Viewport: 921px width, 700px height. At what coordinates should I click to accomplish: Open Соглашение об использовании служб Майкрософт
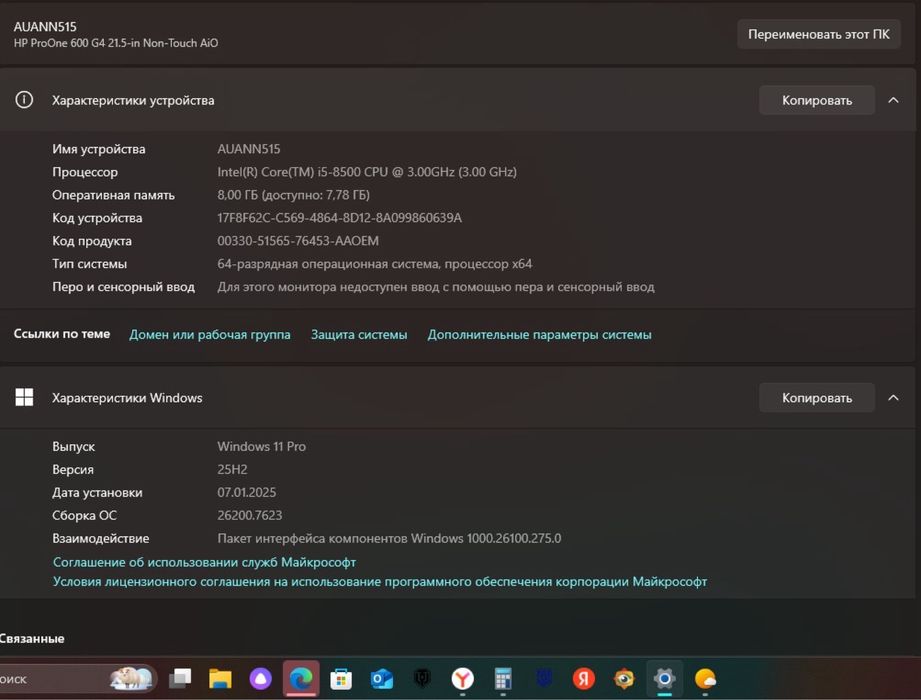click(204, 562)
